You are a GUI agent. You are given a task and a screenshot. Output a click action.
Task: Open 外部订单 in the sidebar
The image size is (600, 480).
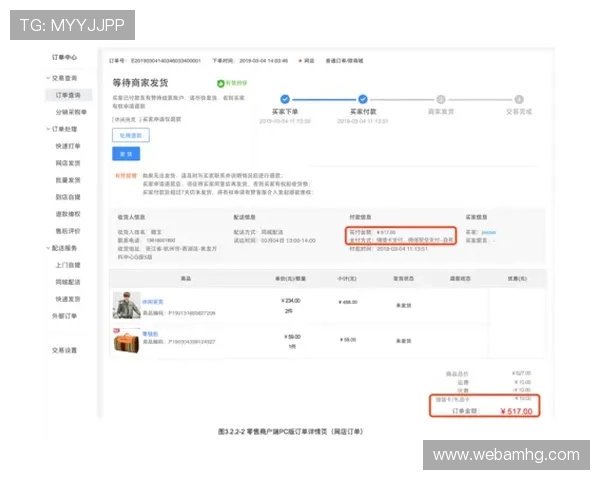click(x=64, y=316)
